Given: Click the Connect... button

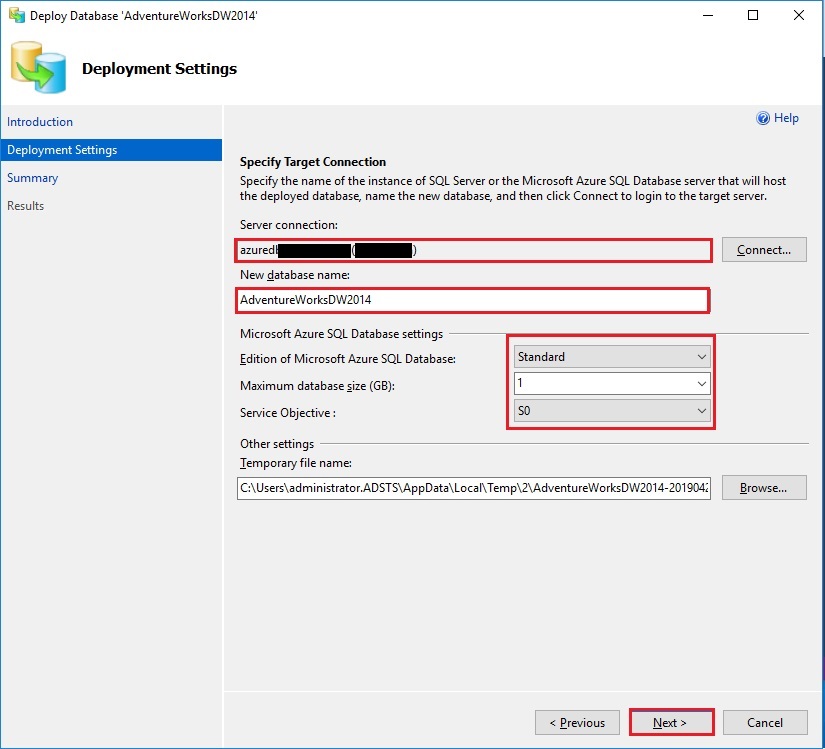Looking at the screenshot, I should (764, 250).
